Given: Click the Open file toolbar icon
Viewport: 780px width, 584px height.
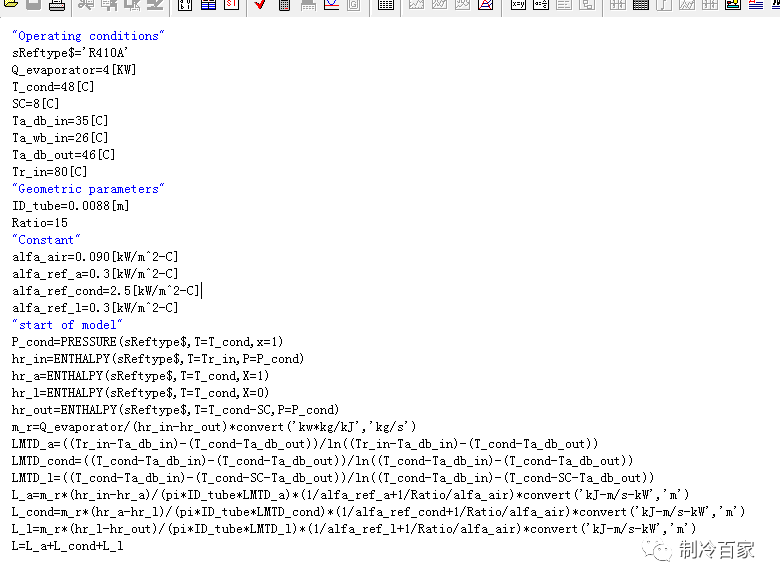Looking at the screenshot, I should pyautogui.click(x=10, y=4).
